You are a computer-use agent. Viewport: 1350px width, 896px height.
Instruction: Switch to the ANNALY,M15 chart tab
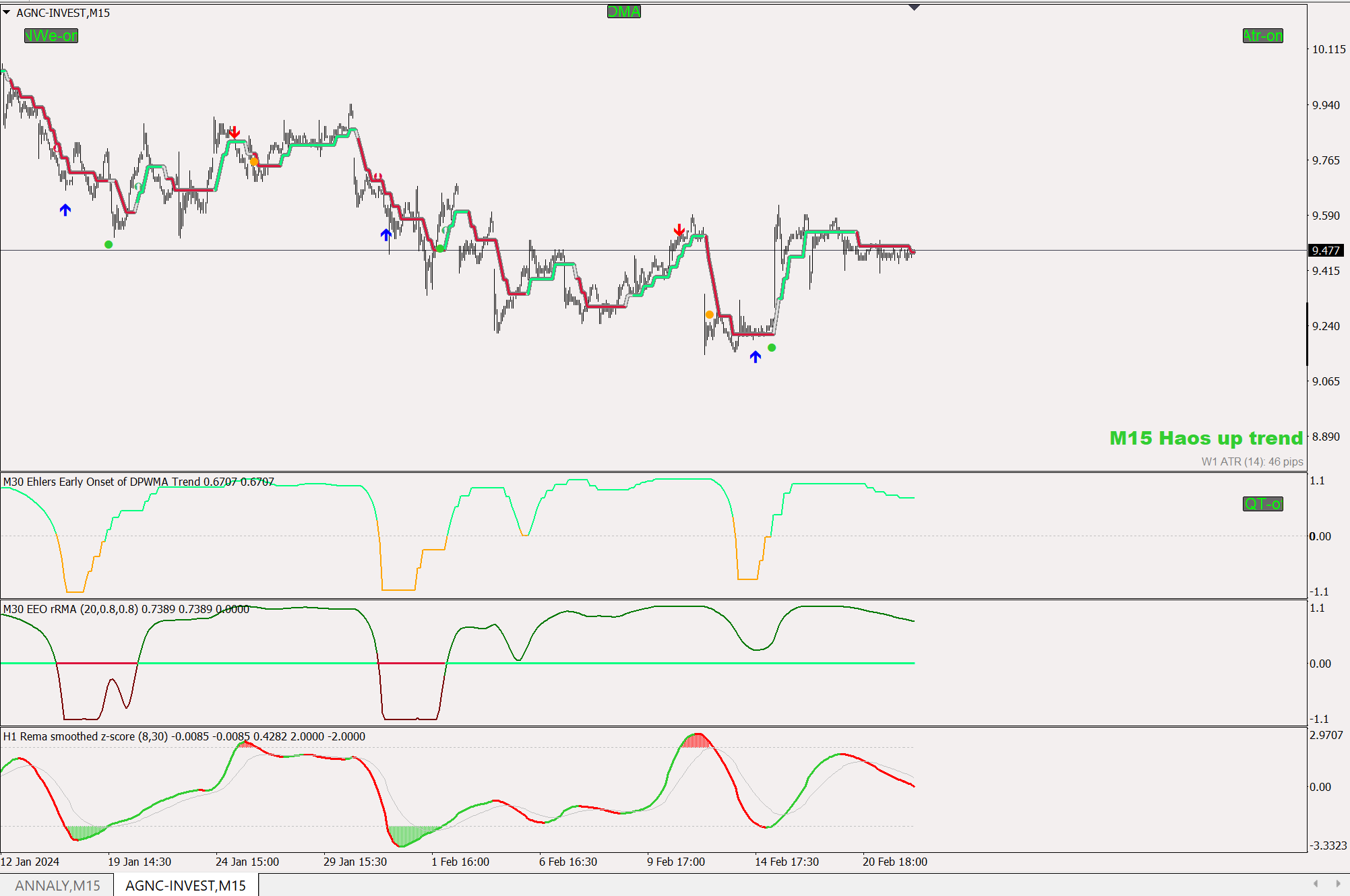click(57, 885)
